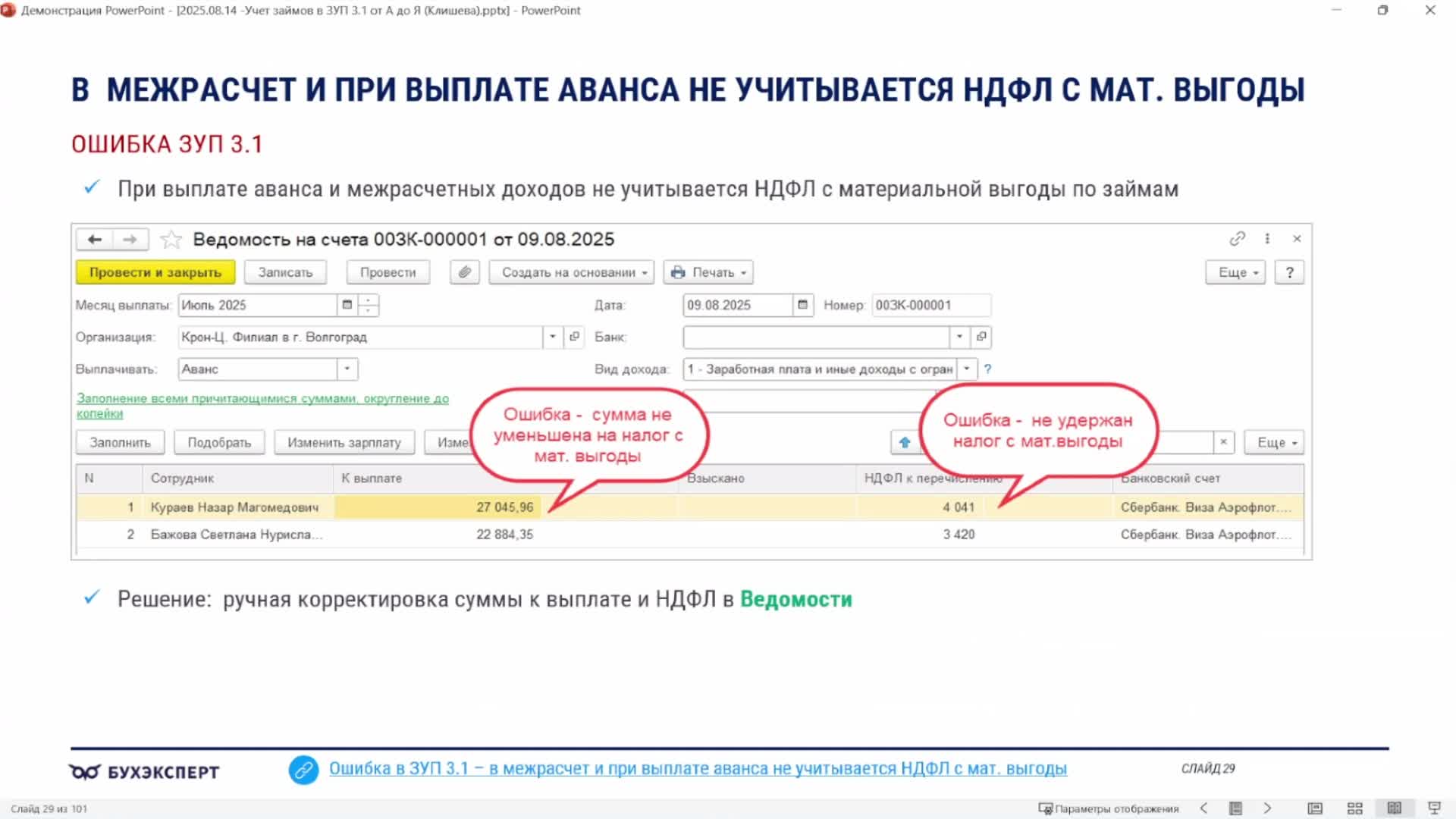The image size is (1456, 819).
Task: Click the chain link icon in slide footer
Action: click(x=303, y=770)
